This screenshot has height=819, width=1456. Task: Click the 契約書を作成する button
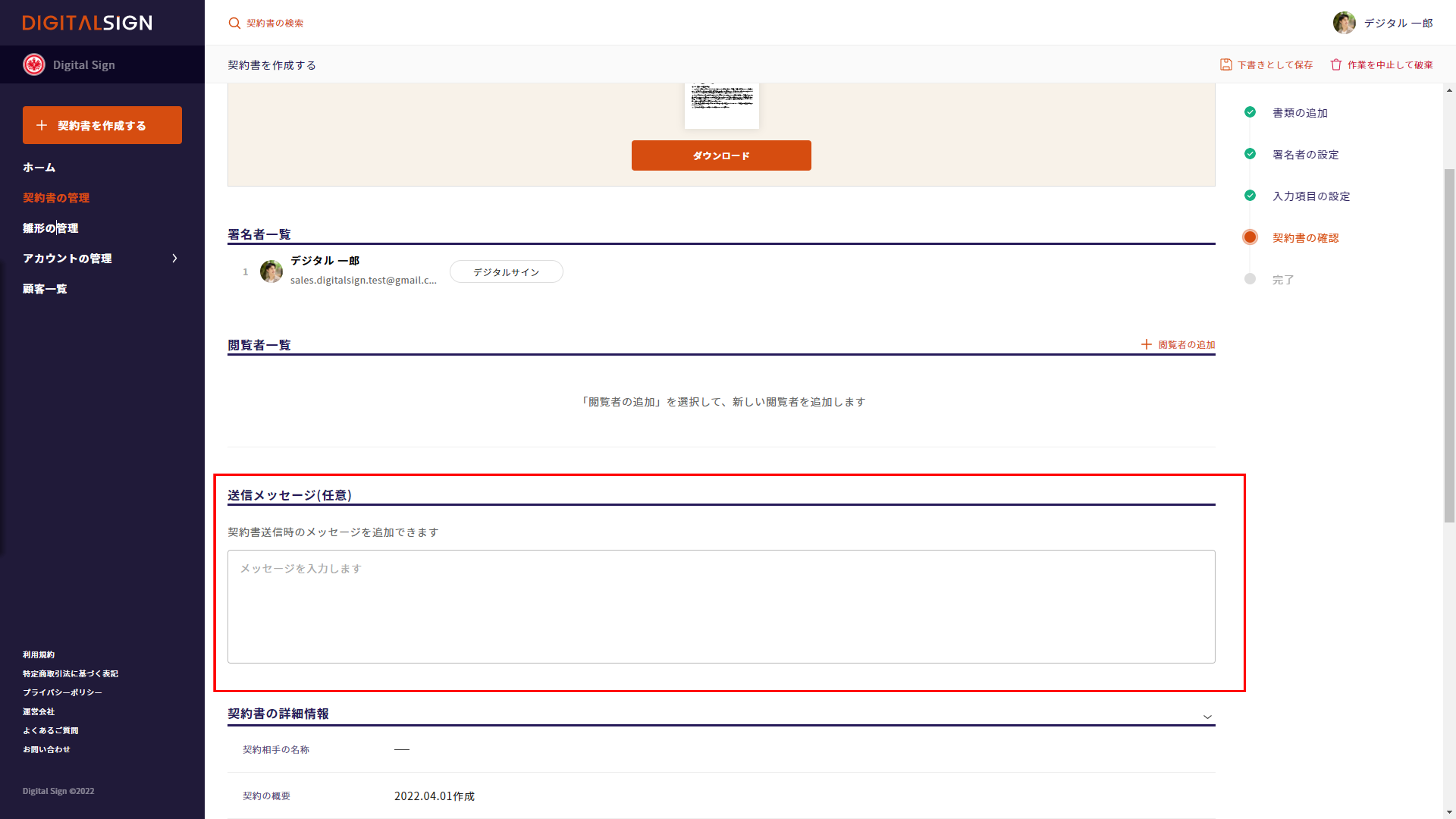(102, 125)
